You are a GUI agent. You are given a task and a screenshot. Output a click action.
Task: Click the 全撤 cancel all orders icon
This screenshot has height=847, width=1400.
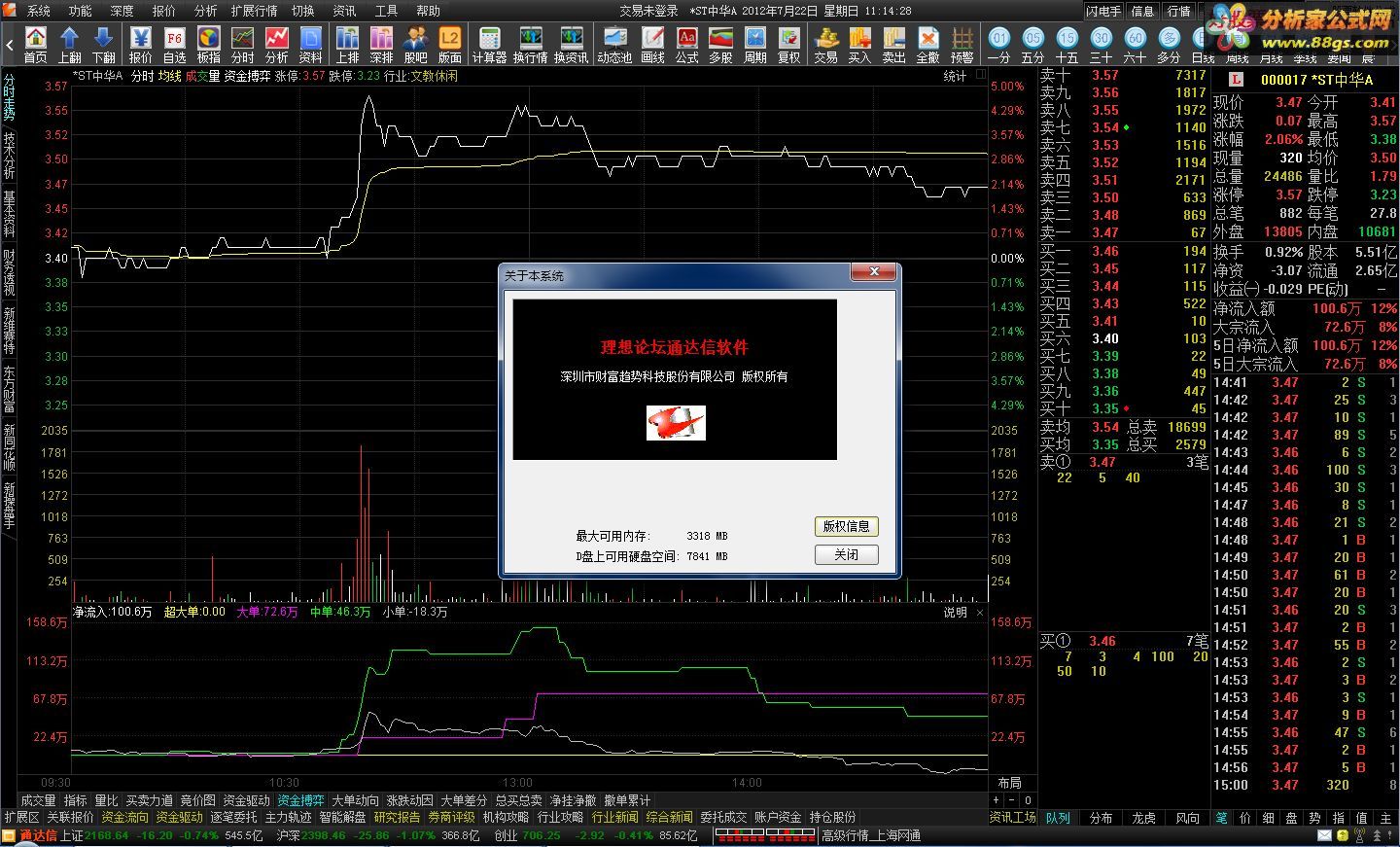(928, 45)
